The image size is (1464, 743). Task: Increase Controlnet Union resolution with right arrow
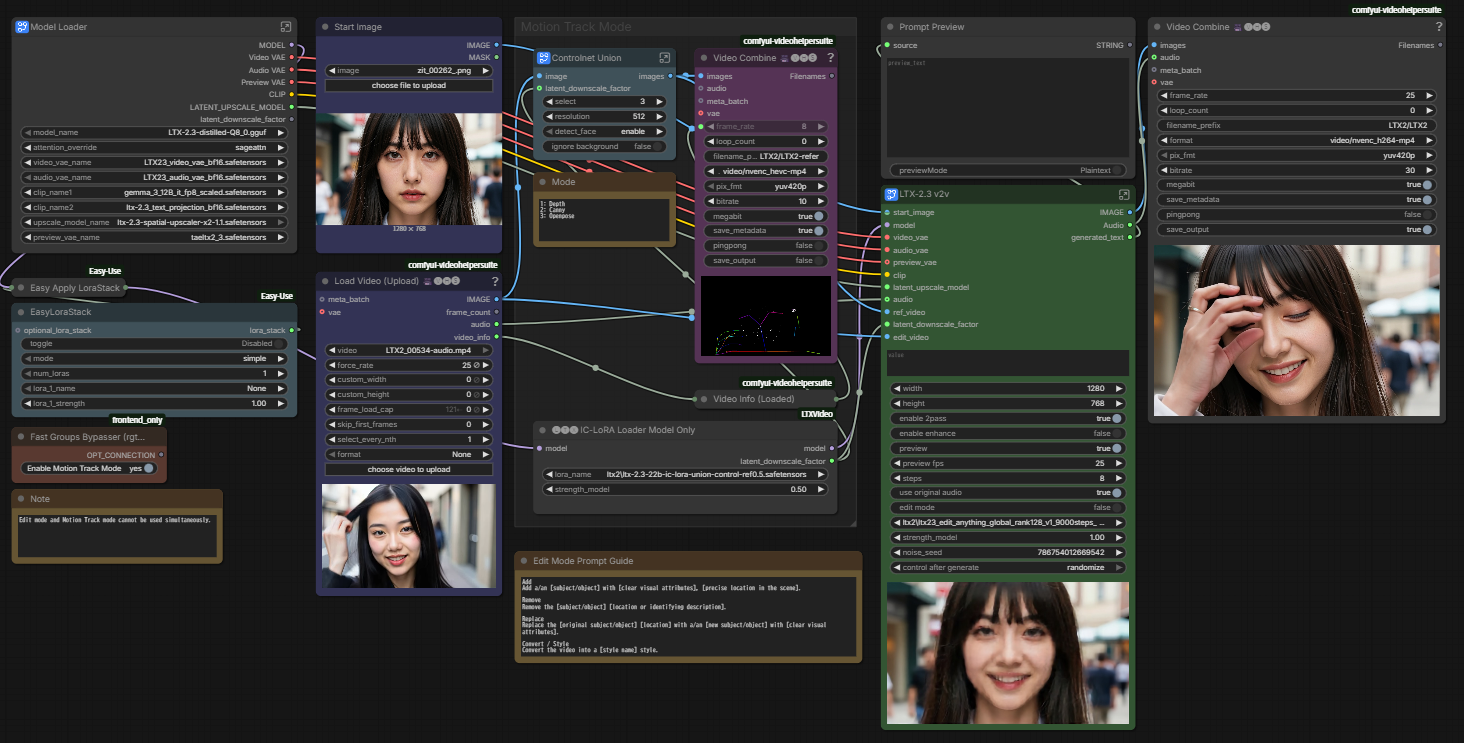[660, 117]
